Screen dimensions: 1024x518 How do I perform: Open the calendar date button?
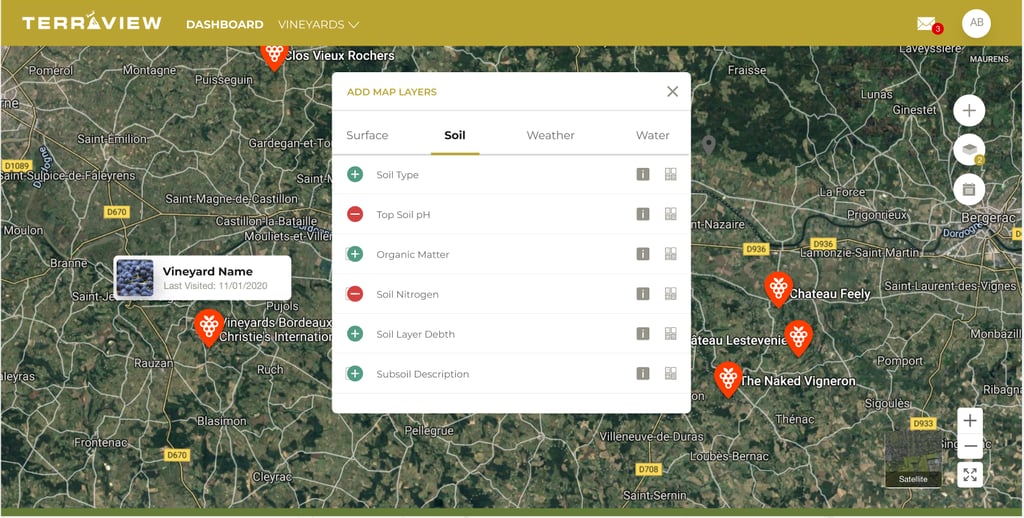[969, 189]
